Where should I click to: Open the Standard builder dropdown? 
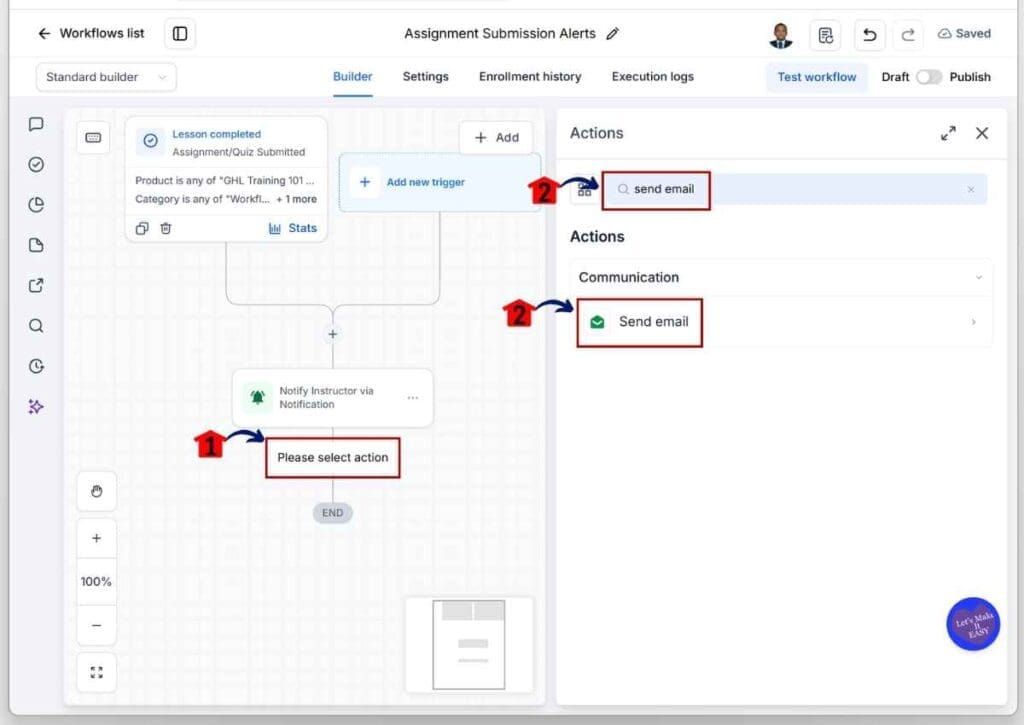pos(106,77)
